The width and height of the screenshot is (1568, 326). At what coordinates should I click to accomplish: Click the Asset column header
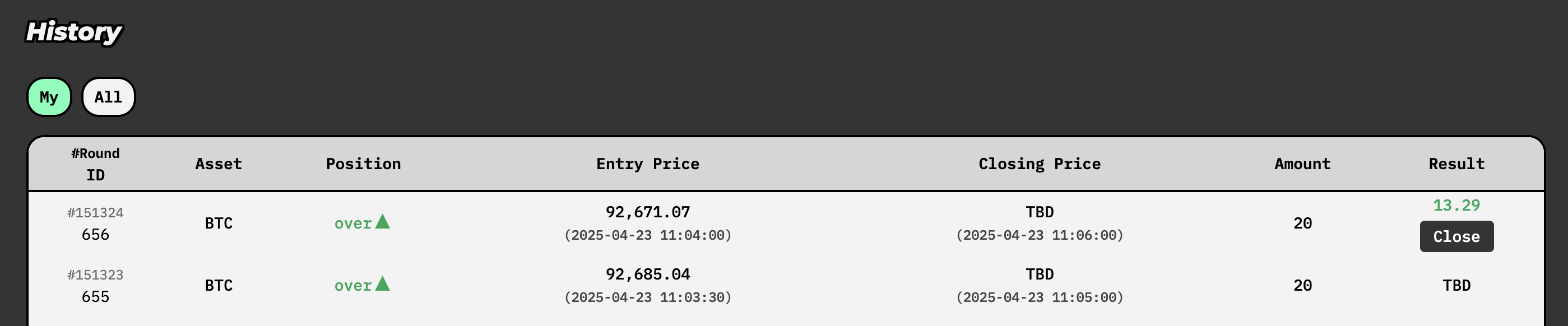coord(219,164)
